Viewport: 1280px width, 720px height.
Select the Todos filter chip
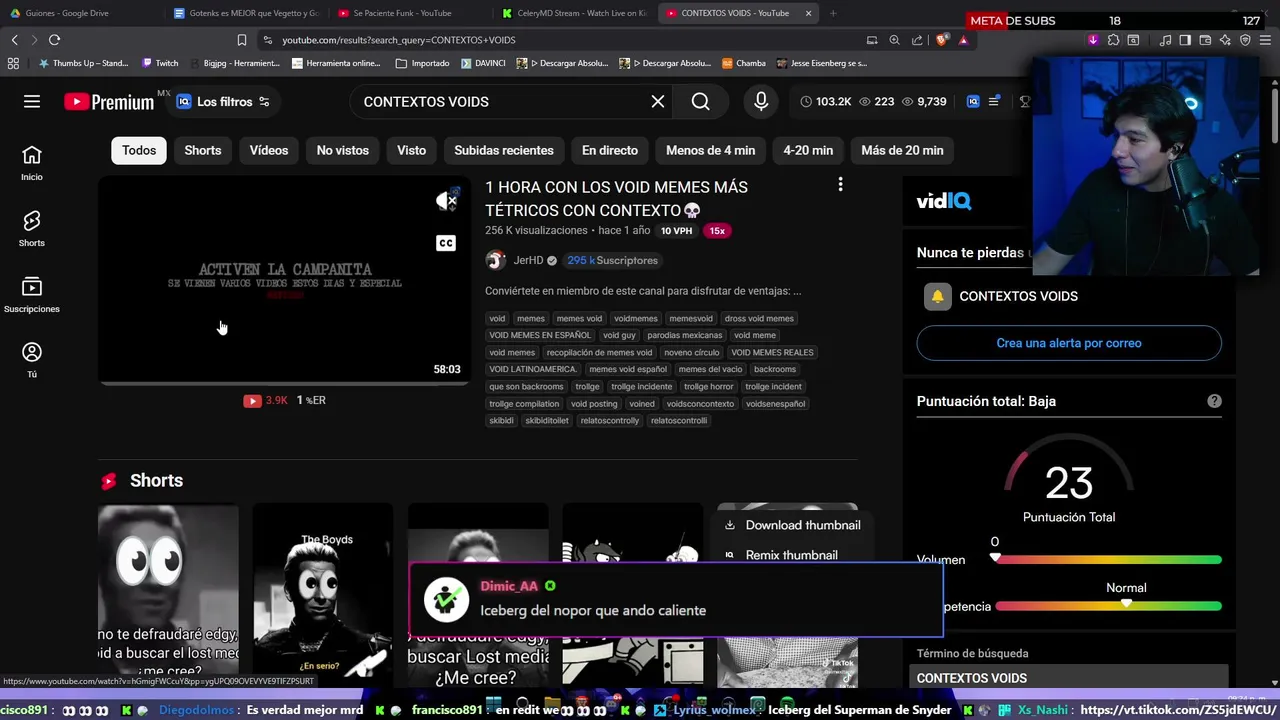(x=139, y=150)
